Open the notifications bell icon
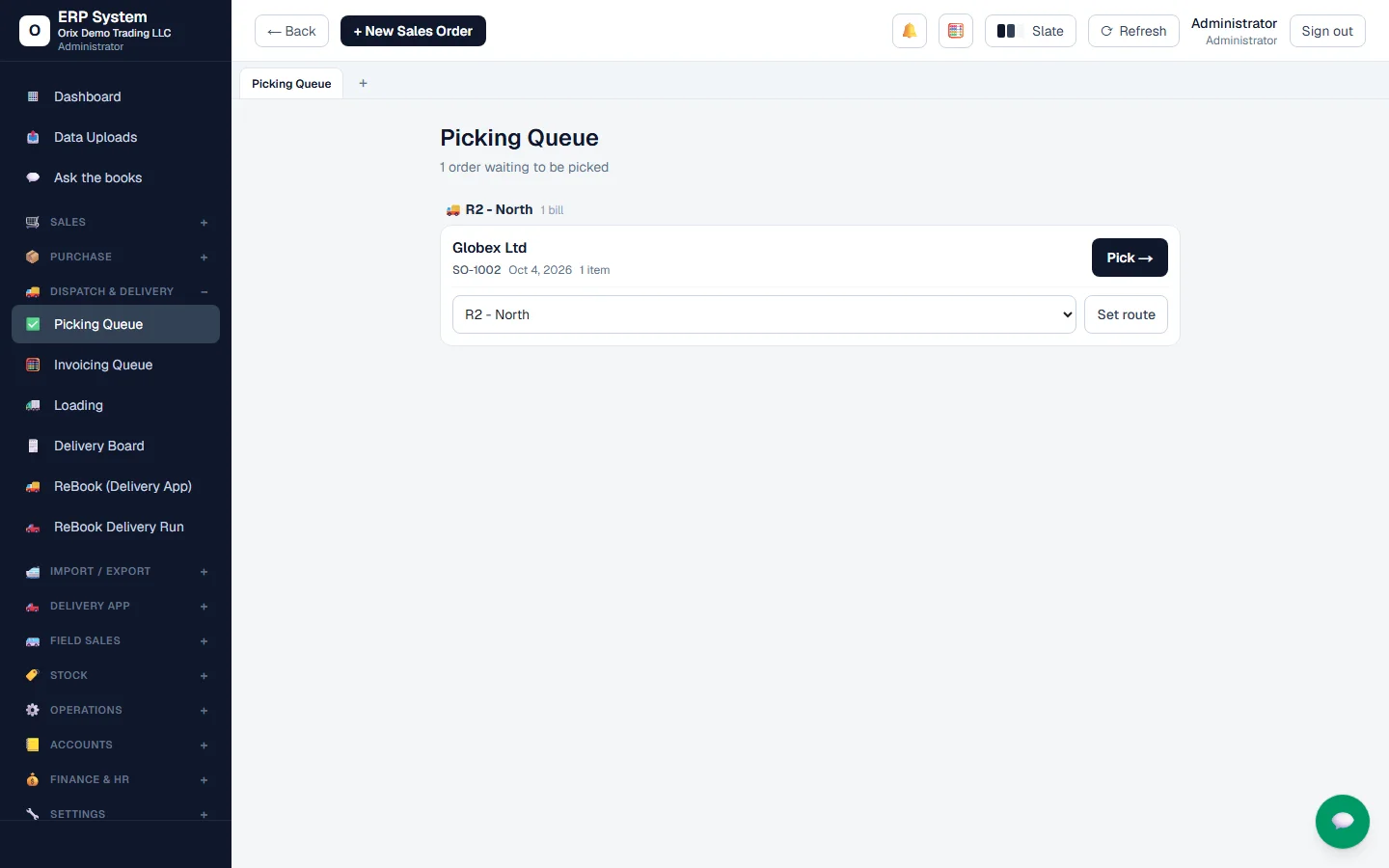Screen dimensions: 1389x868 (910, 31)
